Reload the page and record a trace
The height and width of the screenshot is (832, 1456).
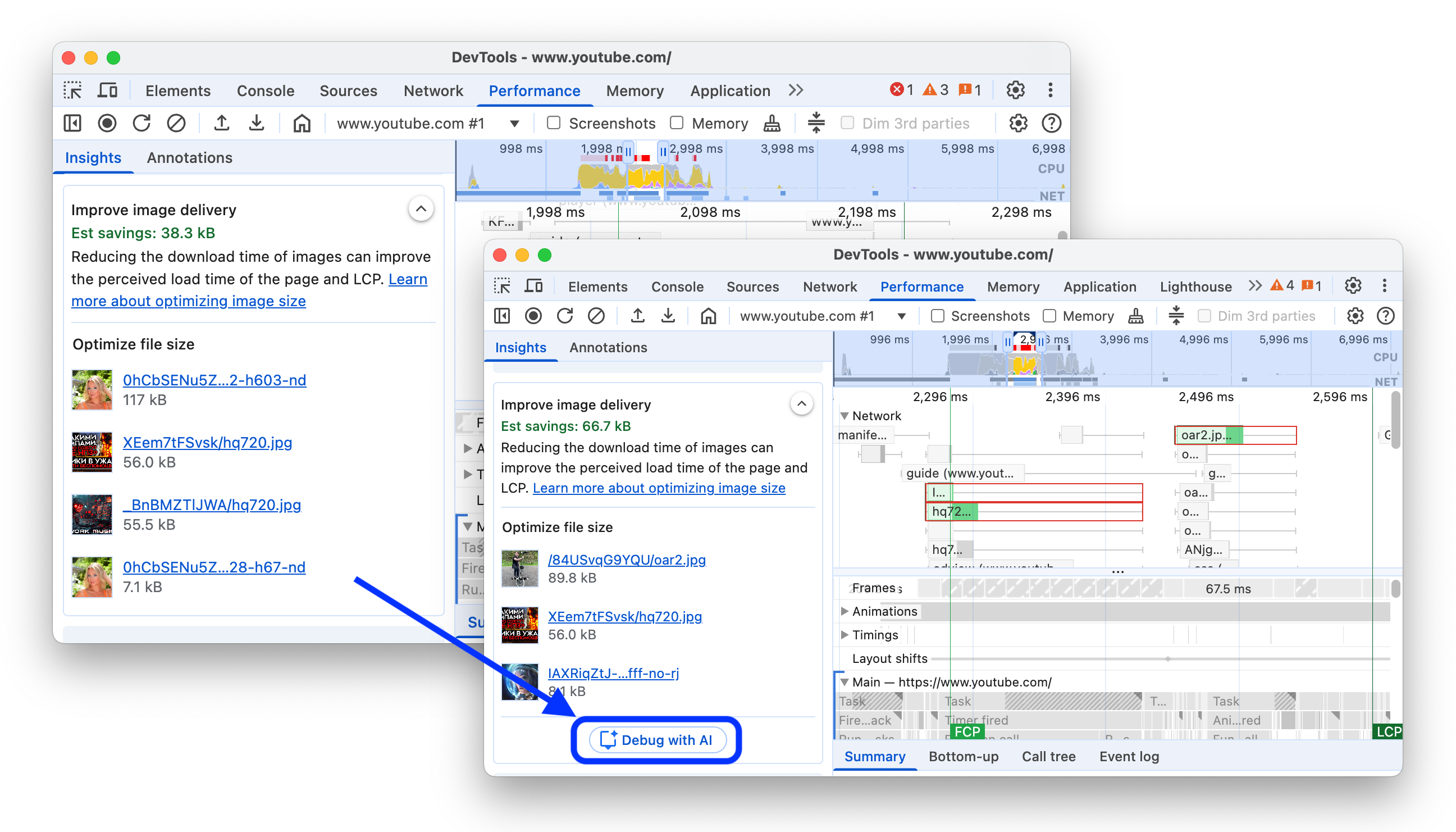(565, 315)
